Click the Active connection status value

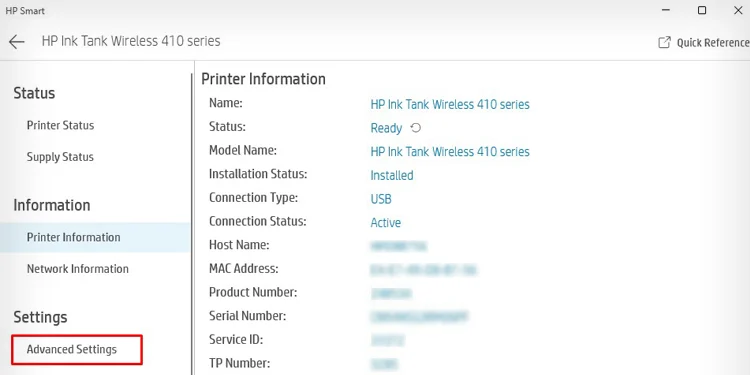[x=386, y=222]
